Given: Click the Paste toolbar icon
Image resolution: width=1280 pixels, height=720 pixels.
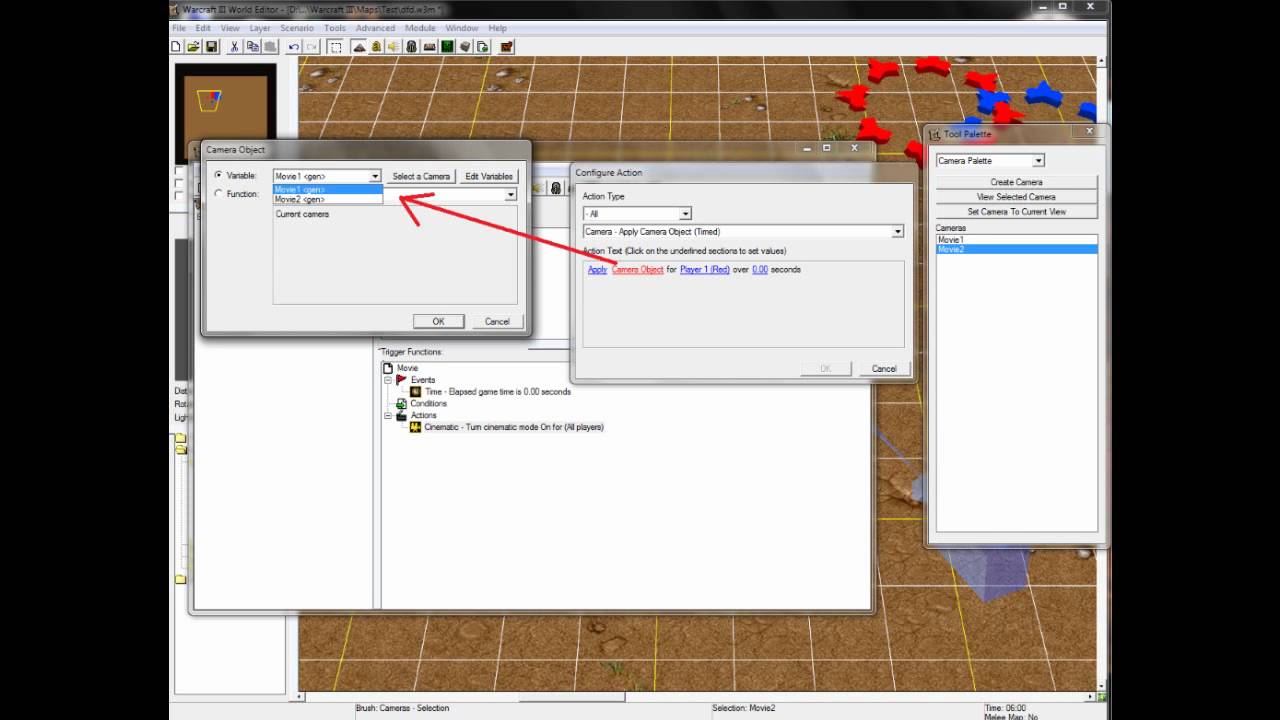Looking at the screenshot, I should click(270, 46).
